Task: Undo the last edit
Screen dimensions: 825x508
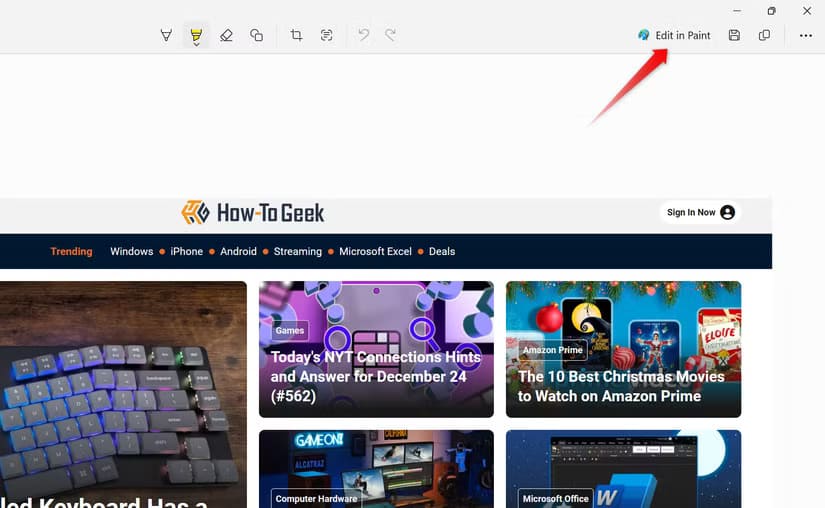Action: point(364,35)
